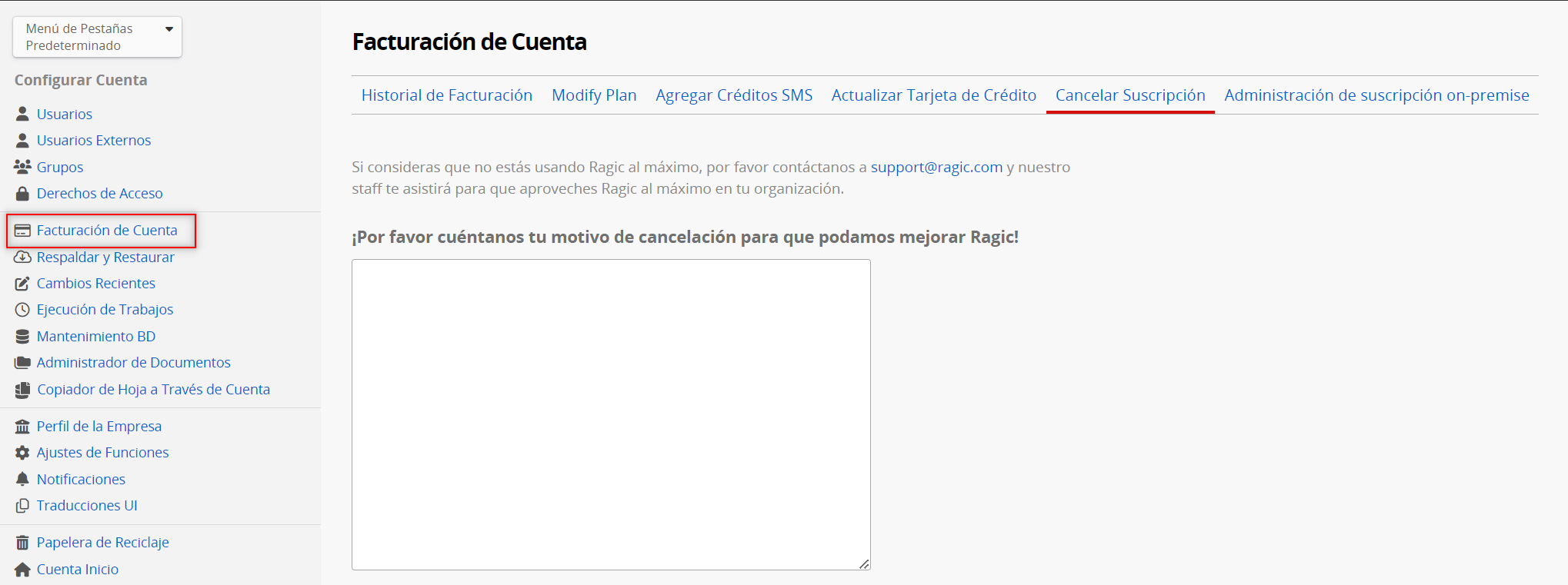Click the Derechos de Acceso lock icon
The height and width of the screenshot is (585, 1568).
pos(22,194)
